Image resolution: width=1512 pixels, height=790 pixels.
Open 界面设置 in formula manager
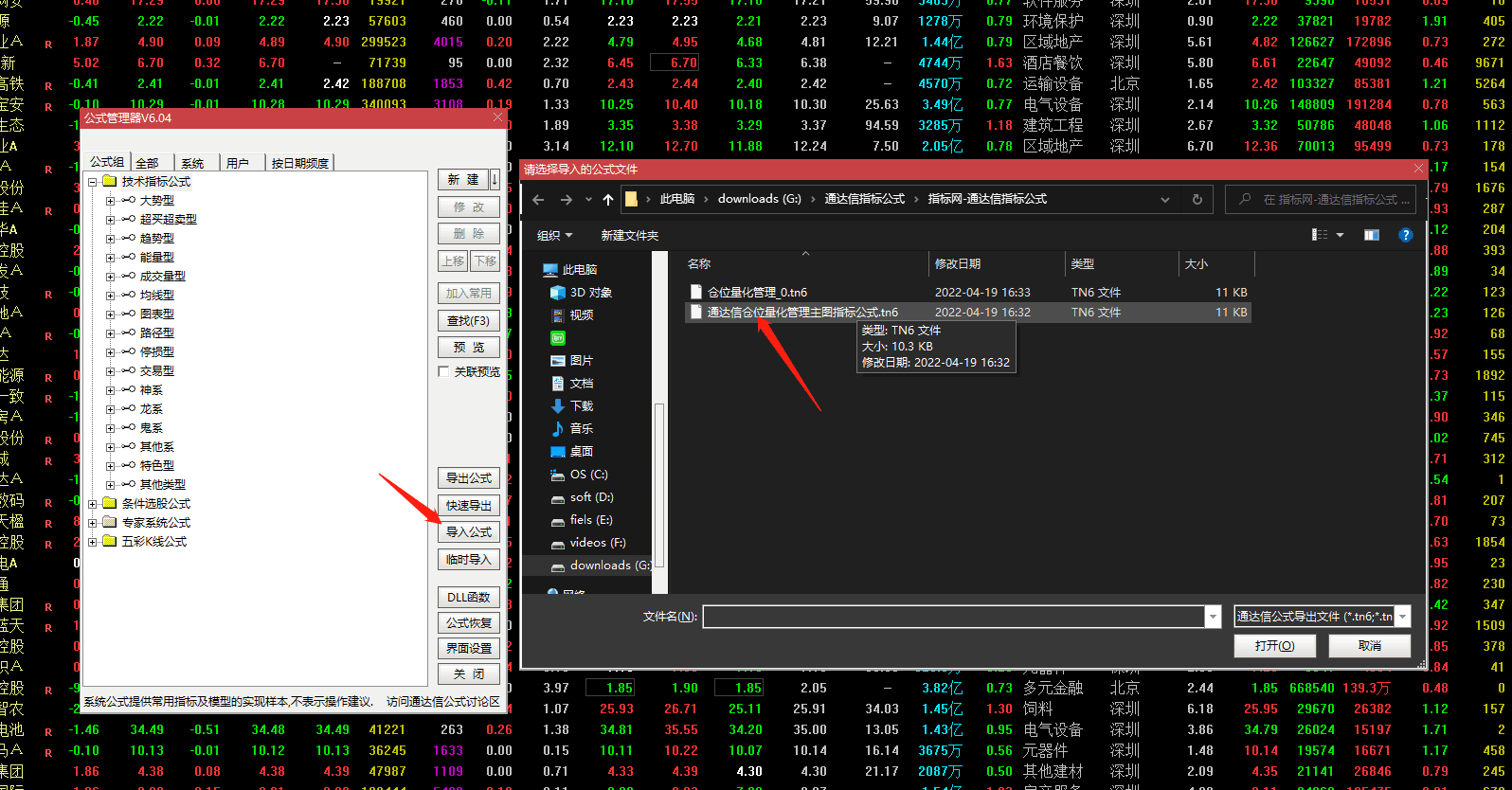469,649
